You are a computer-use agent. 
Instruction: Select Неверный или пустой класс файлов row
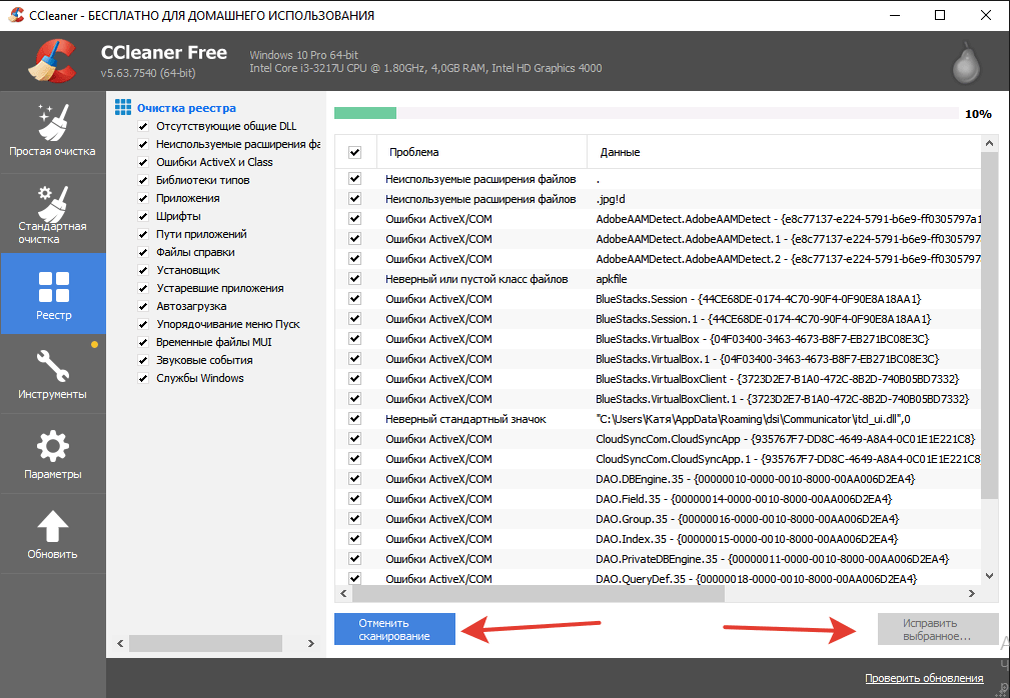click(658, 279)
